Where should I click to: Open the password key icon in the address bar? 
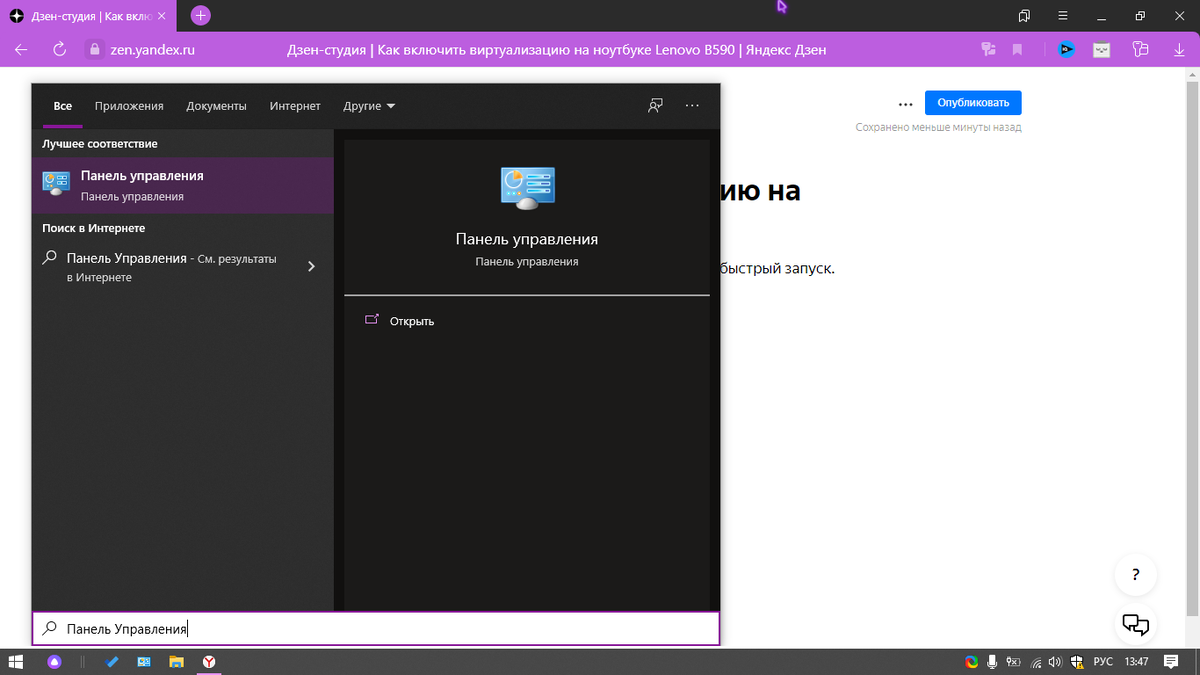pos(989,49)
